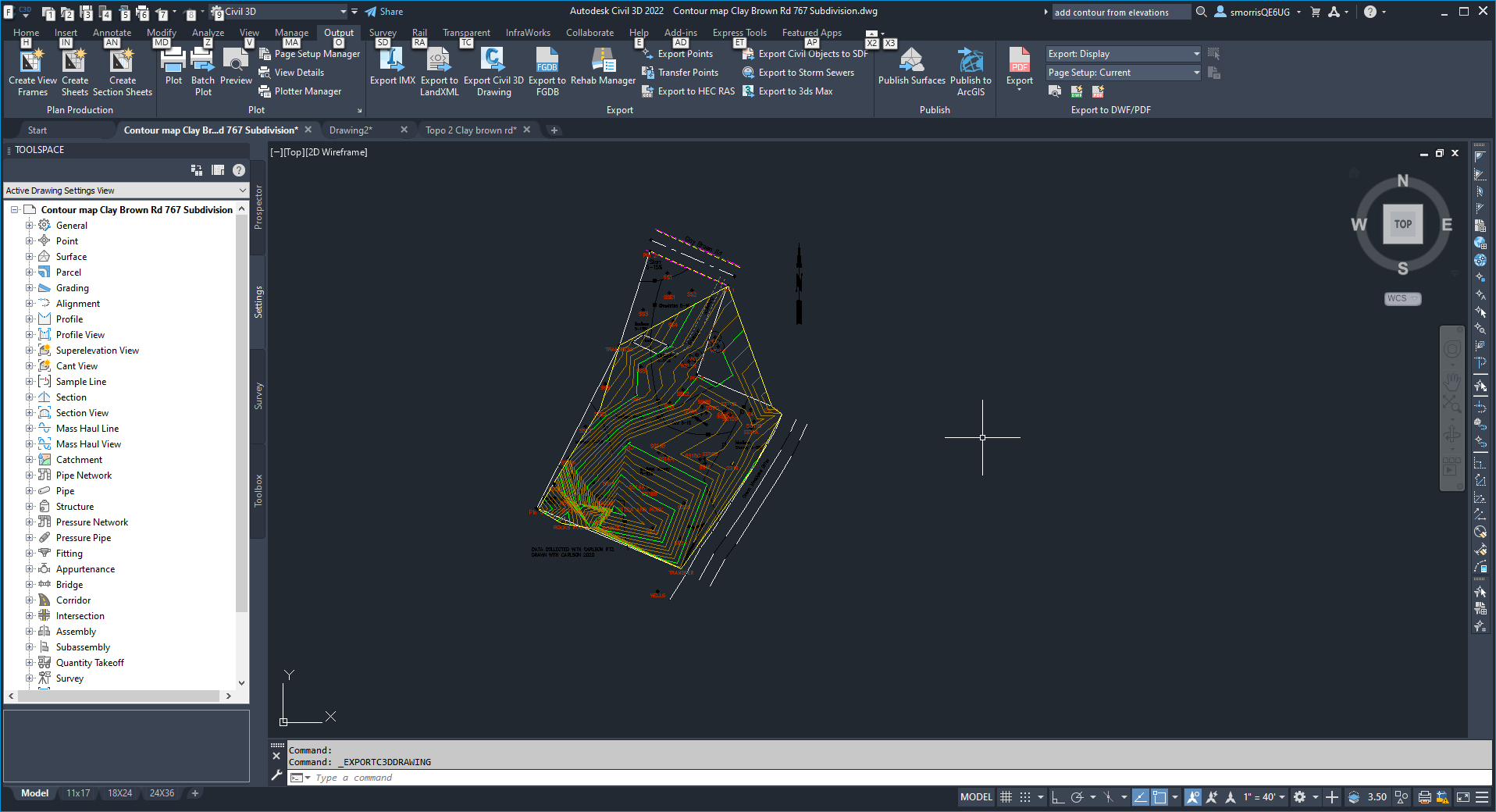Image resolution: width=1496 pixels, height=812 pixels.
Task: Open Toolspace help question-mark icon
Action: [x=239, y=170]
